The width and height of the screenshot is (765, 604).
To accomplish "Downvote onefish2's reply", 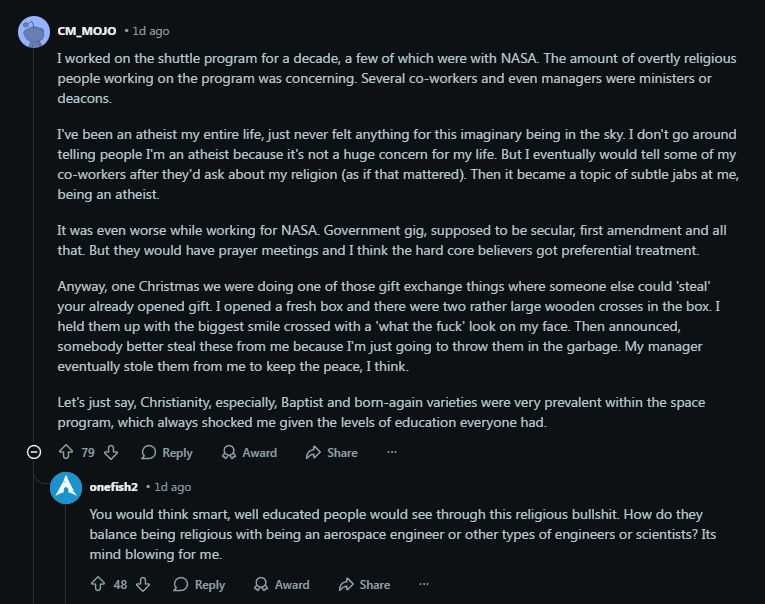I will pos(143,584).
